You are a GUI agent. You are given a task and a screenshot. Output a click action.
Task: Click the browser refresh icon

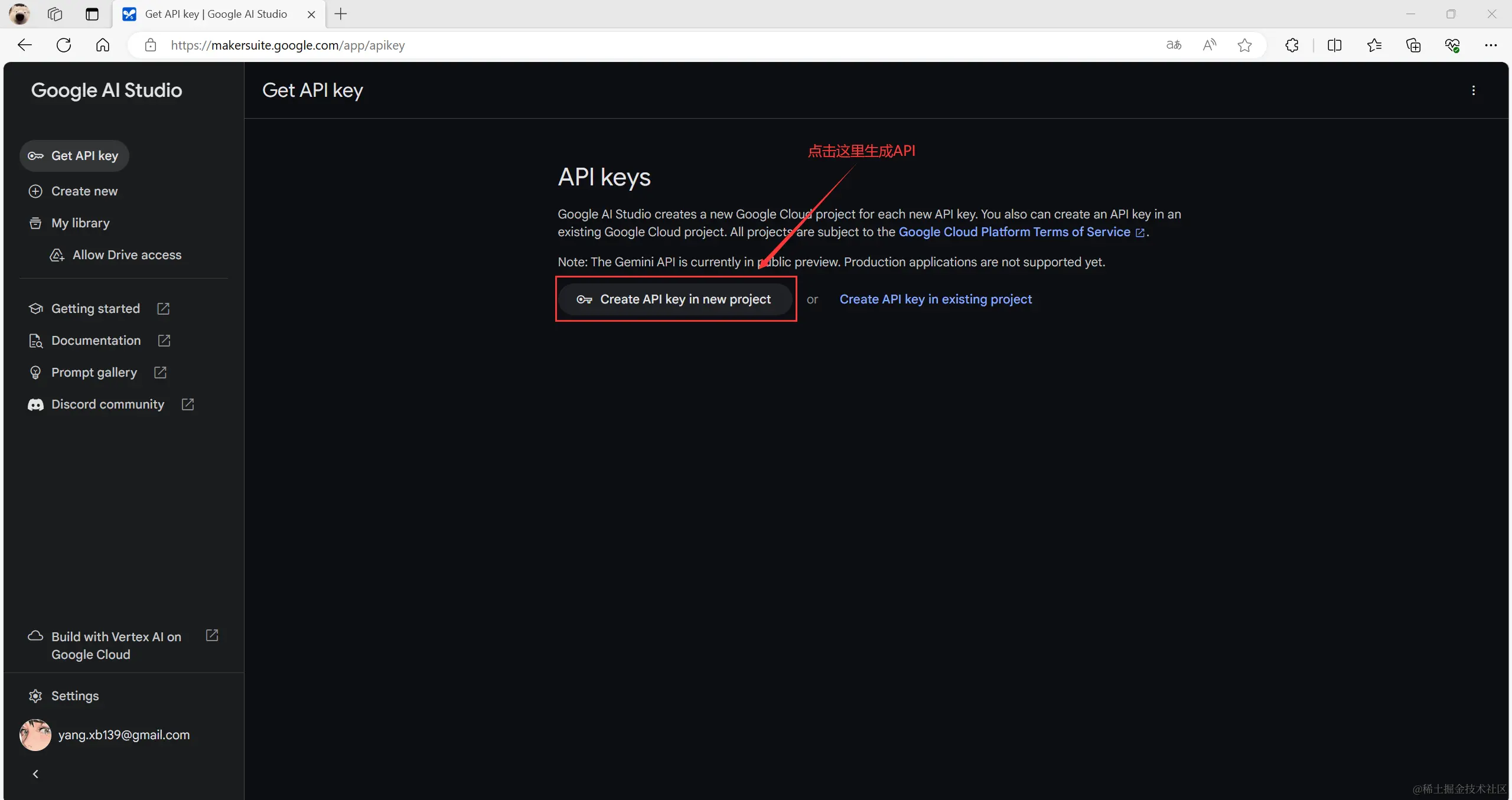click(64, 45)
